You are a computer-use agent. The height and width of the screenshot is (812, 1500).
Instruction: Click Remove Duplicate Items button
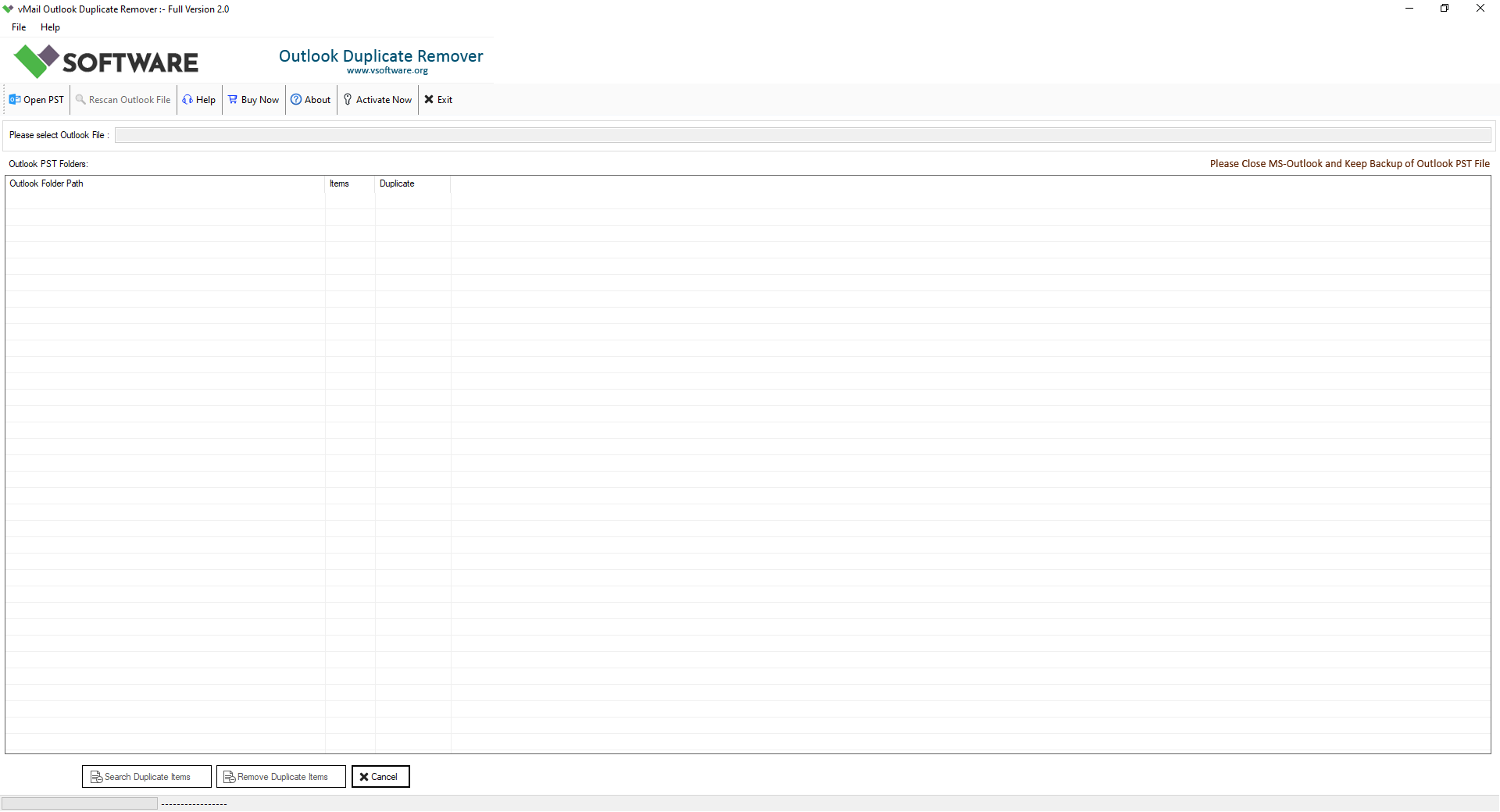(x=281, y=776)
